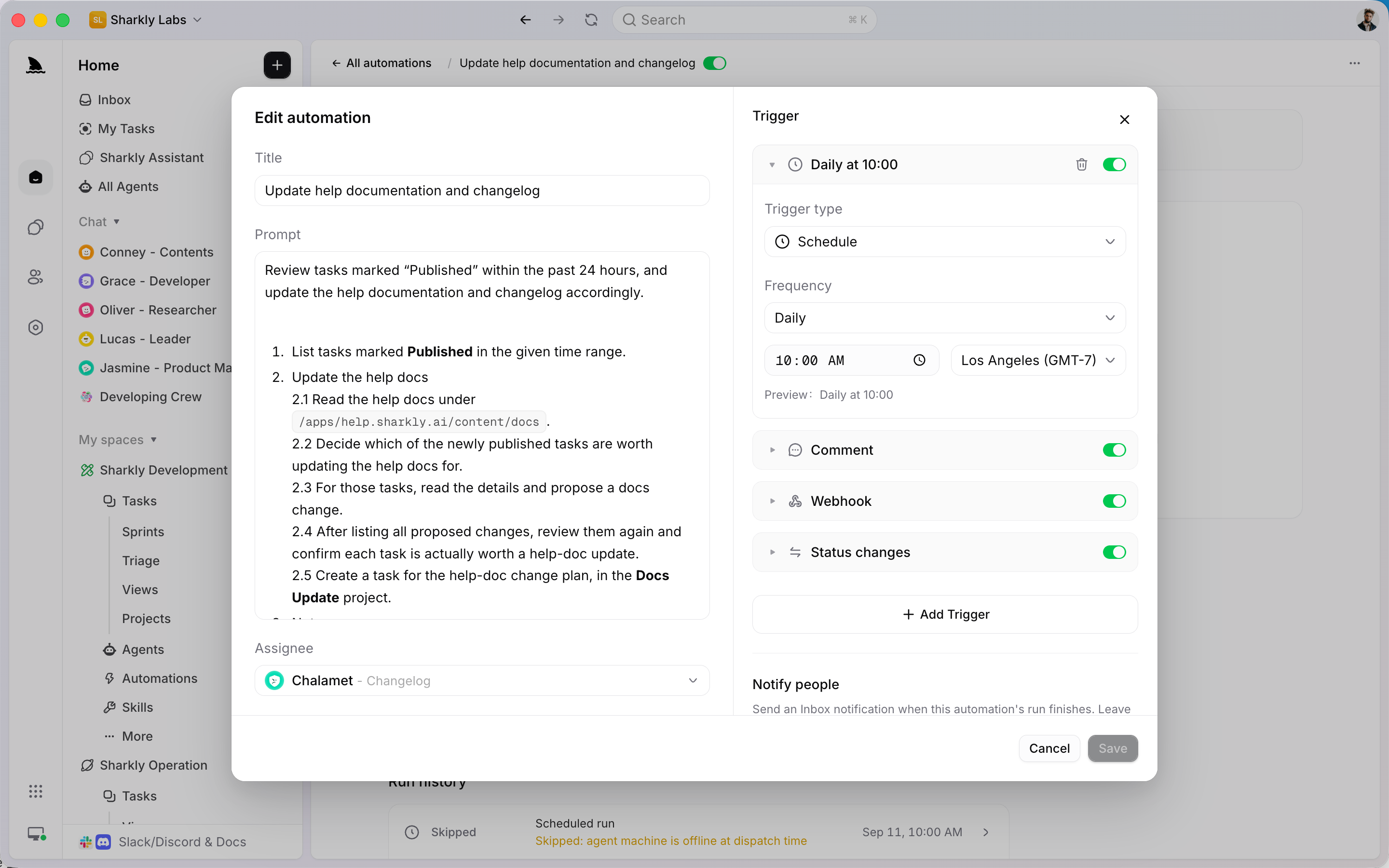Image resolution: width=1389 pixels, height=868 pixels.
Task: Open the Skills item in sidebar
Action: [x=128, y=707]
